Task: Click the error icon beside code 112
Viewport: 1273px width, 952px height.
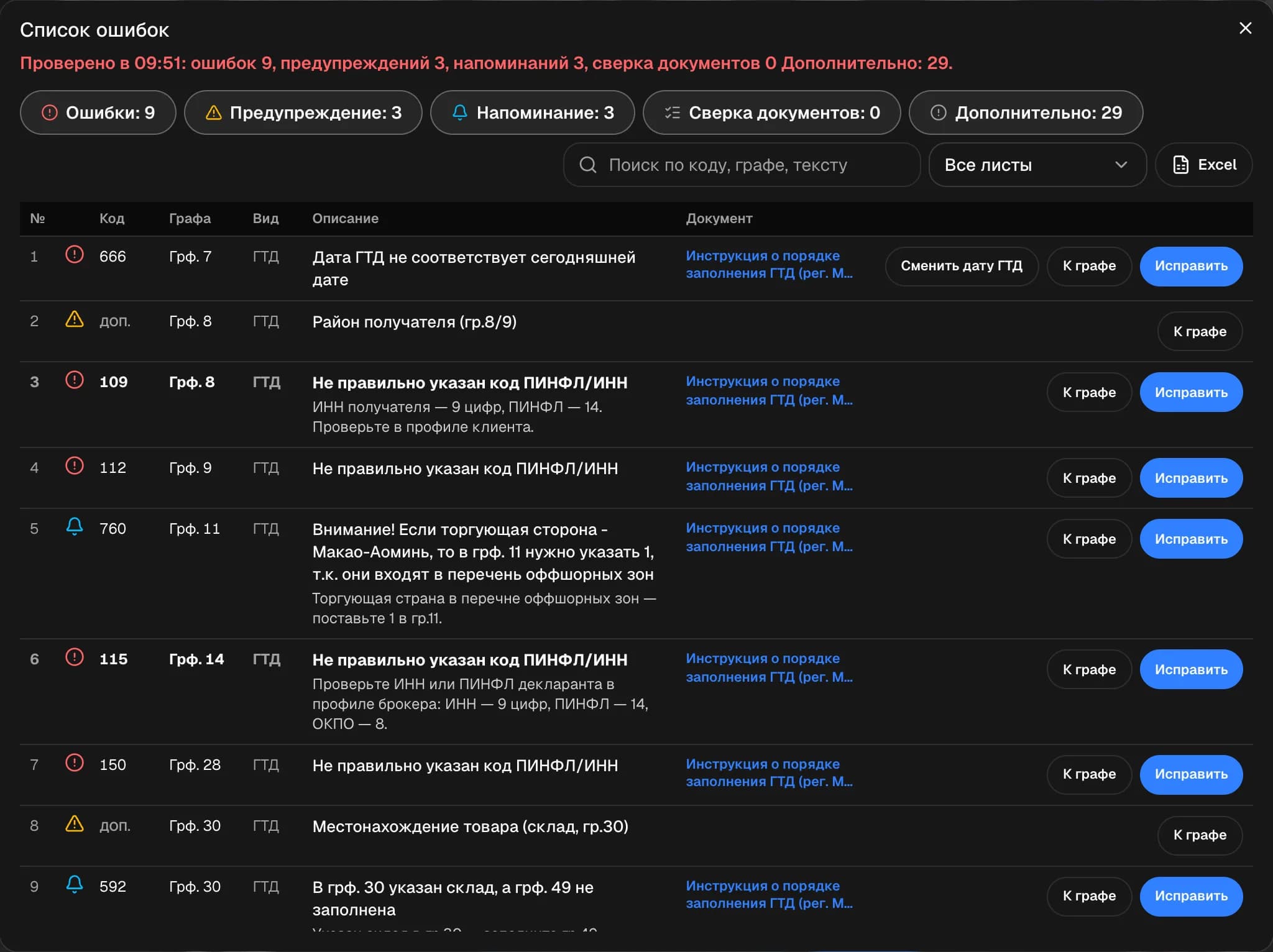Action: click(75, 465)
